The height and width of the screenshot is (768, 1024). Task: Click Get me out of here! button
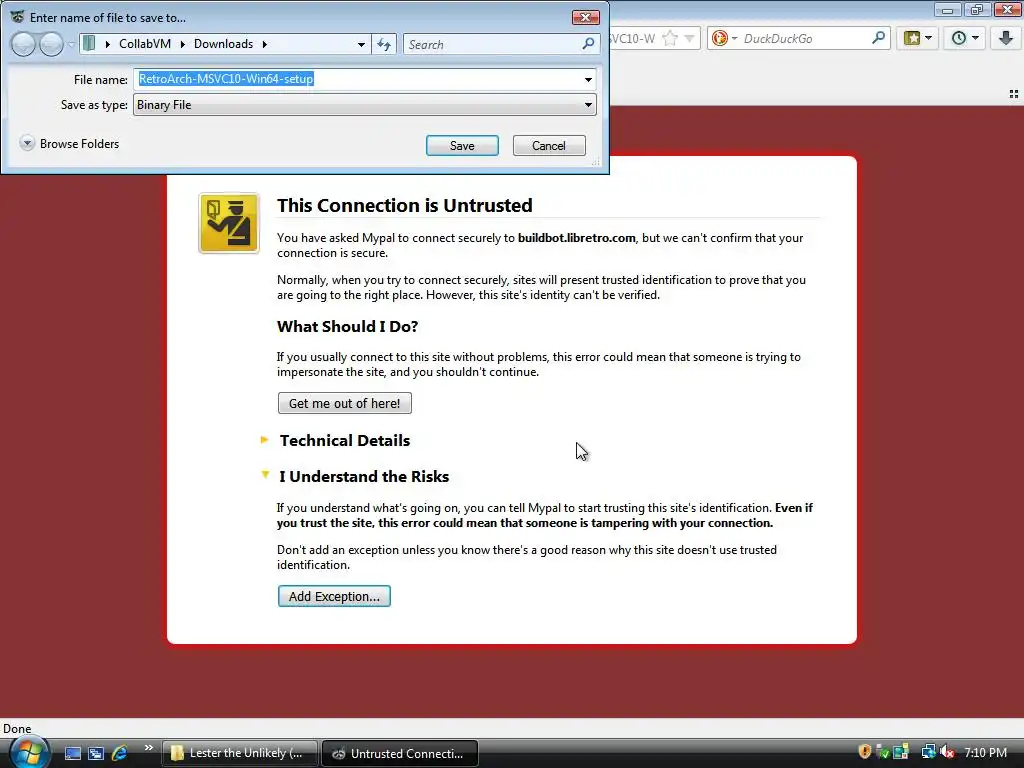[344, 403]
